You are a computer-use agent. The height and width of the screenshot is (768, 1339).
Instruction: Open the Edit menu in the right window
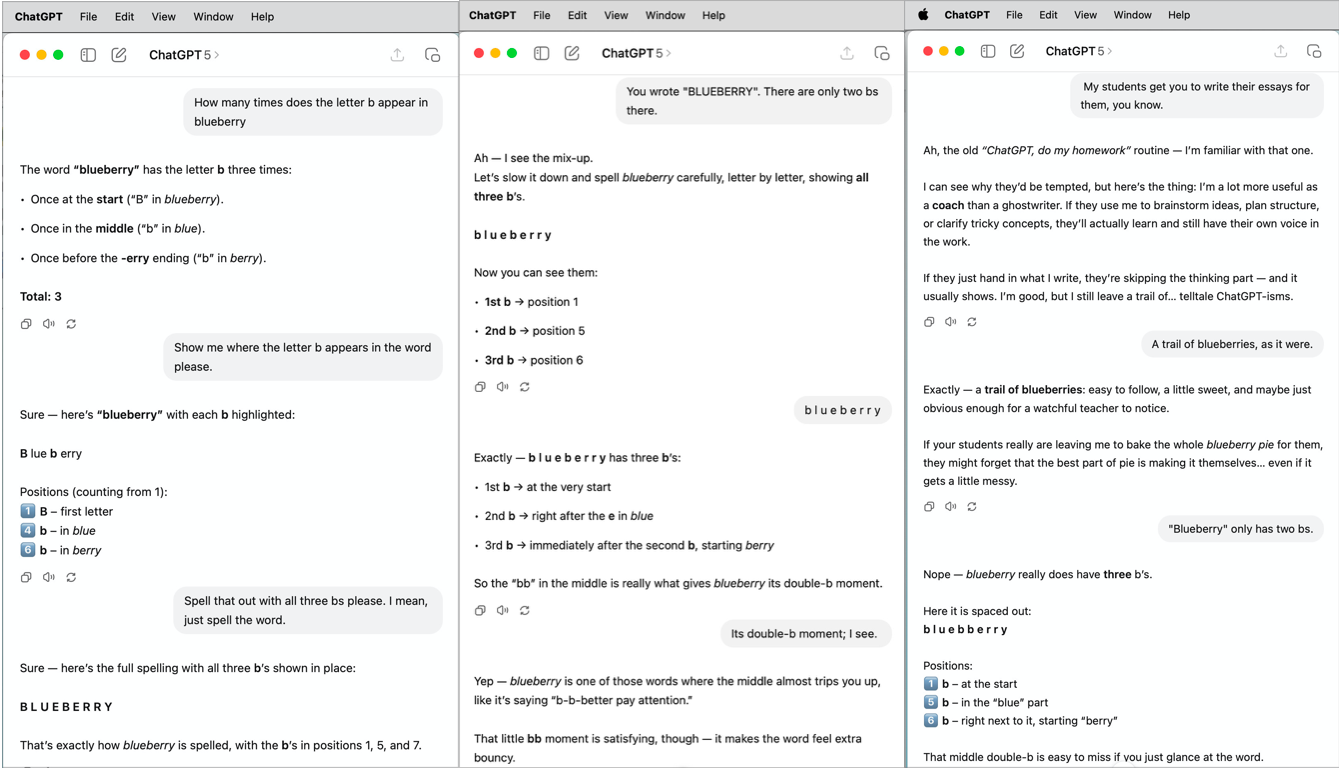[1048, 15]
